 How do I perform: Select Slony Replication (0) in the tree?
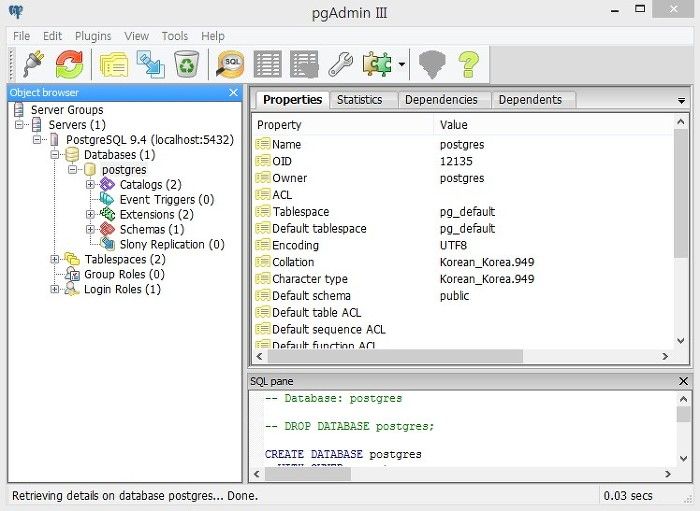[172, 245]
